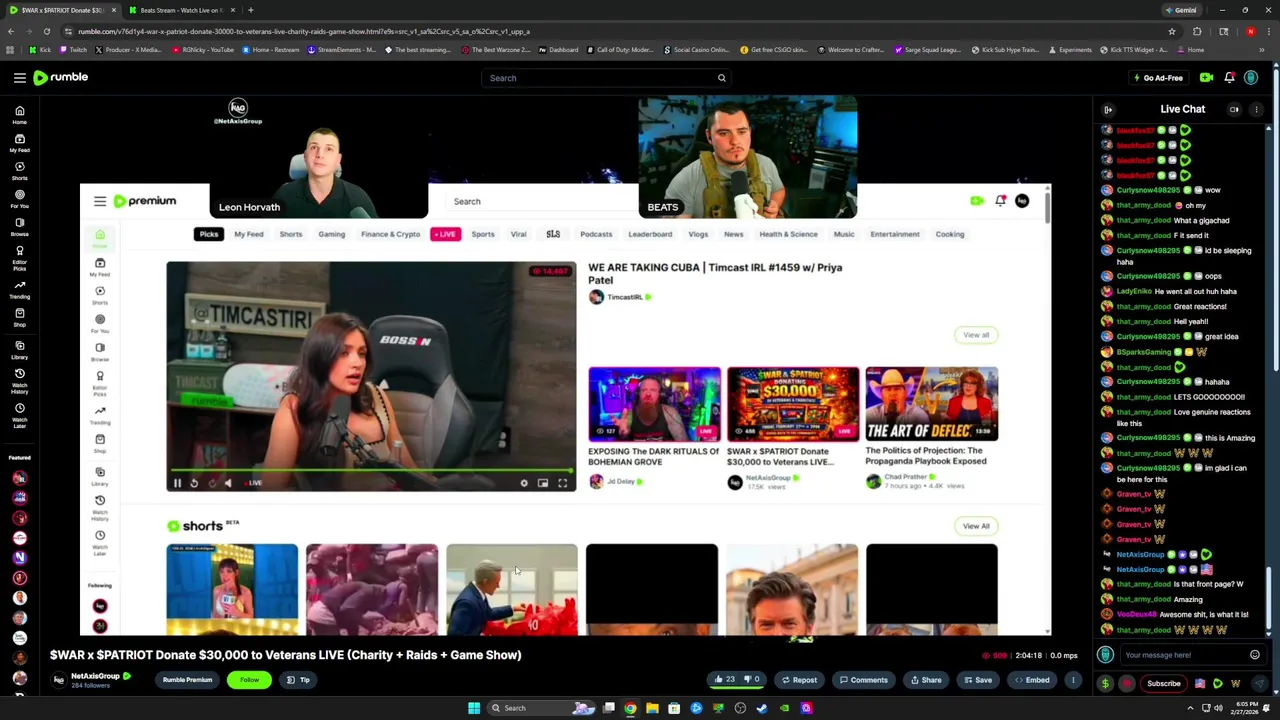Open the emoji picker in chat
Viewport: 1280px width, 720px height.
click(1255, 655)
